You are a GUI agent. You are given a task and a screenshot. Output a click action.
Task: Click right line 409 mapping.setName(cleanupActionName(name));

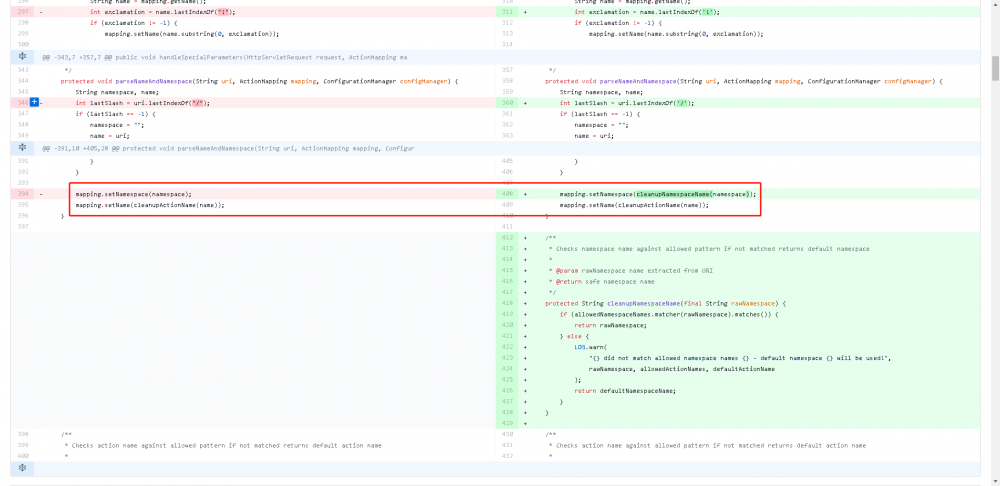634,205
